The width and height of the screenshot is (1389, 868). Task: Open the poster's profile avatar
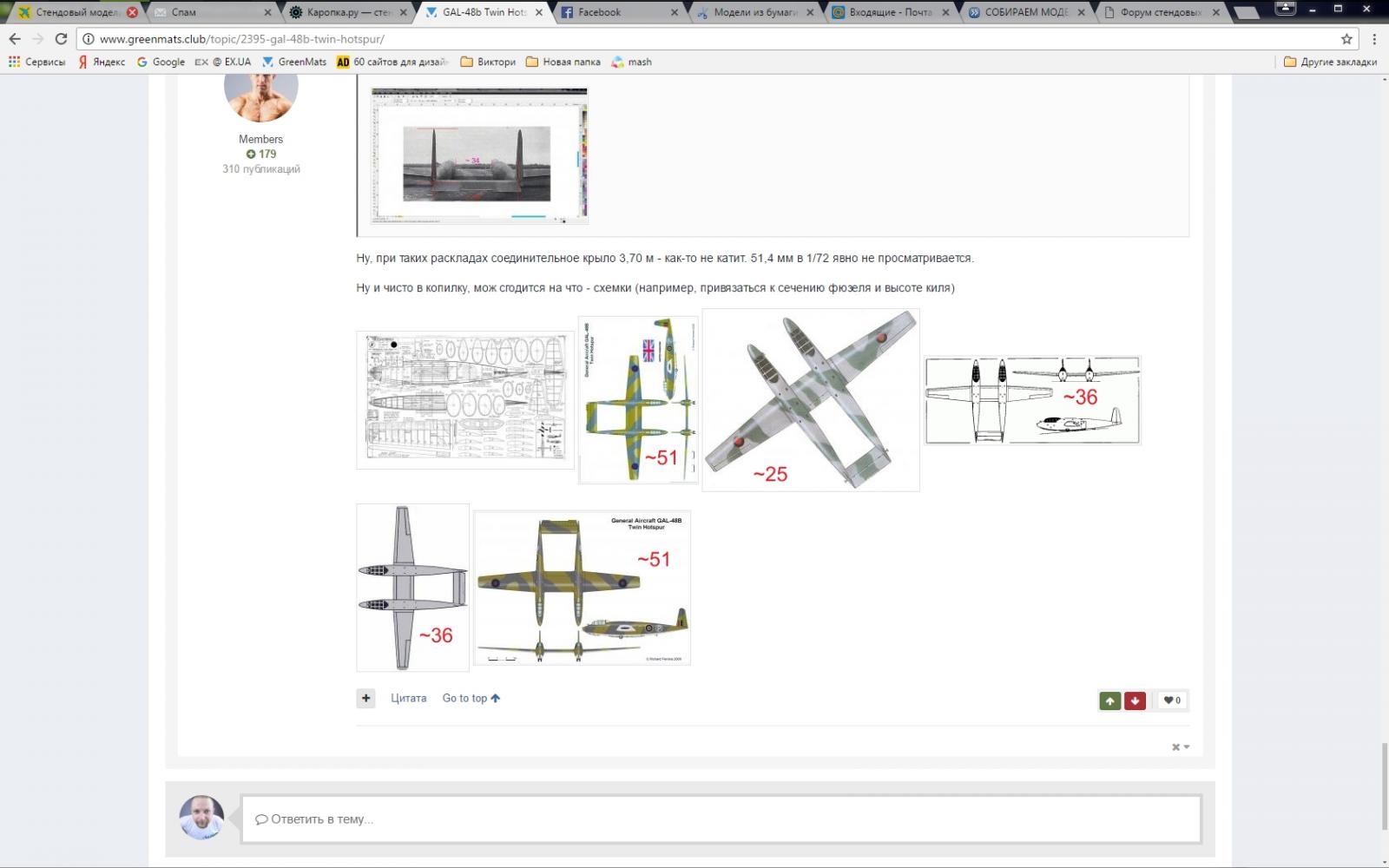click(260, 97)
